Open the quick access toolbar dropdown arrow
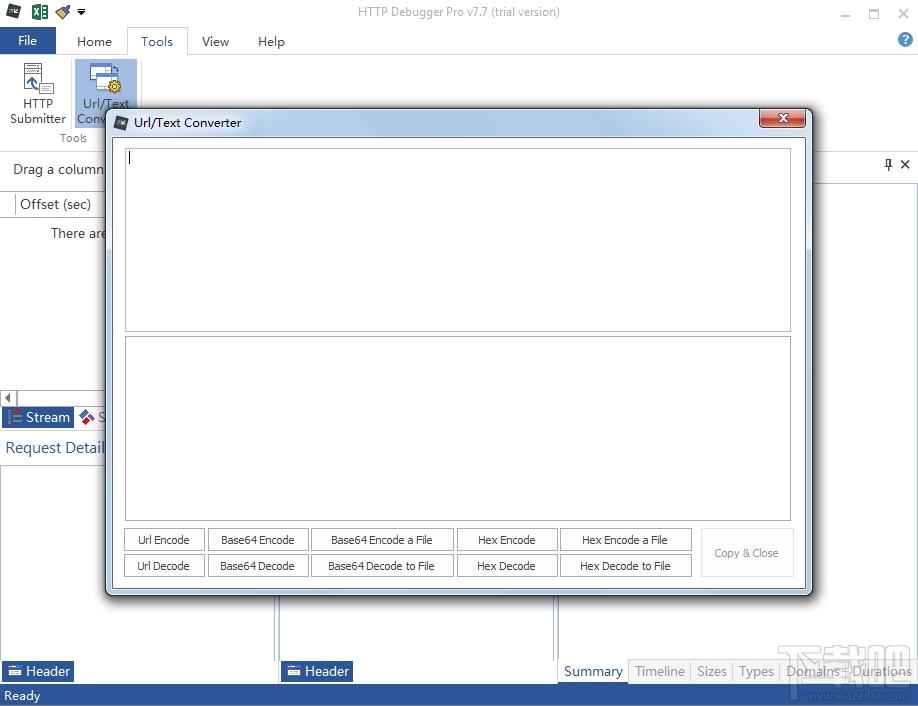 coord(81,11)
